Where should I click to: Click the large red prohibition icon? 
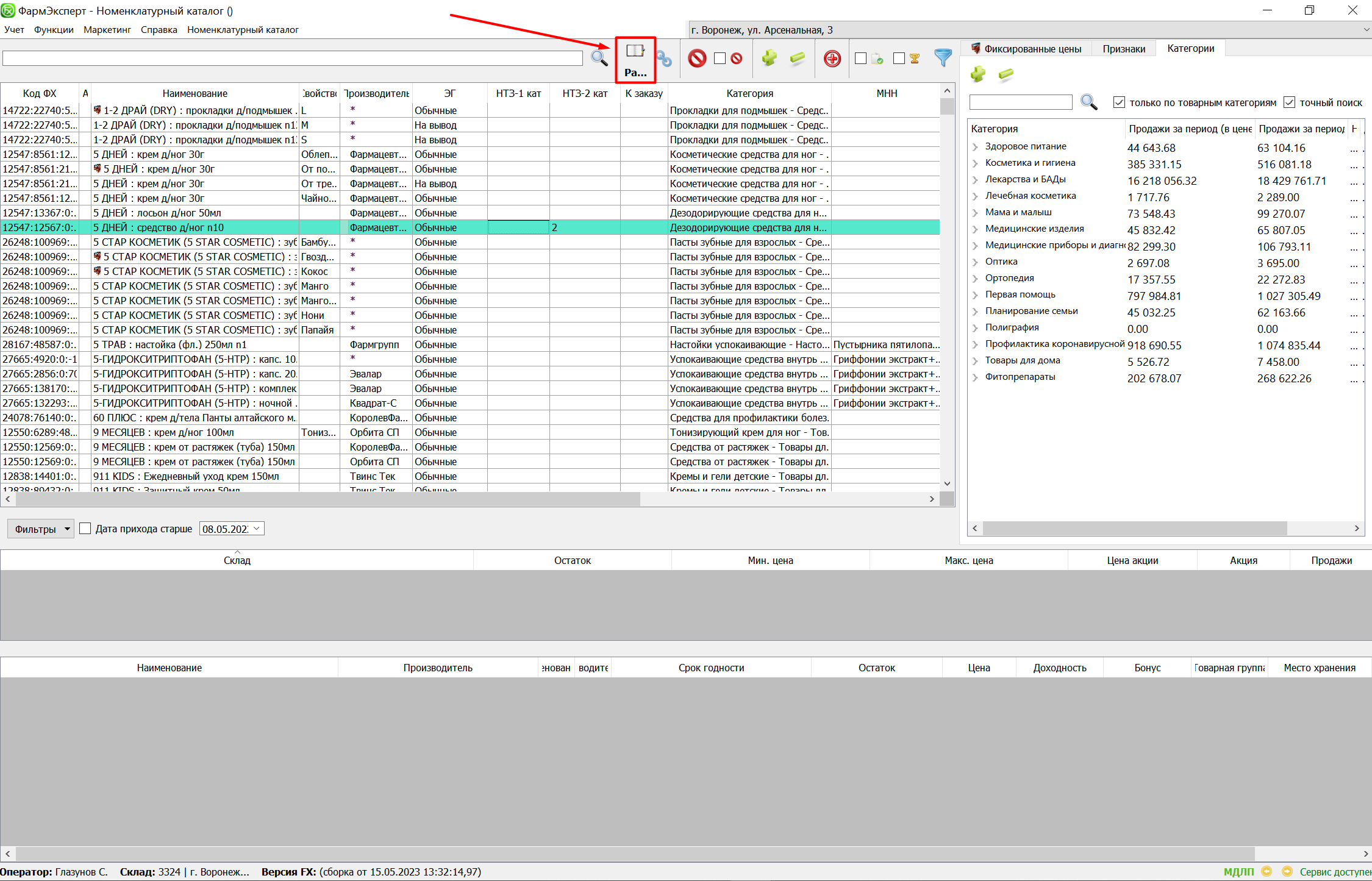click(x=697, y=59)
